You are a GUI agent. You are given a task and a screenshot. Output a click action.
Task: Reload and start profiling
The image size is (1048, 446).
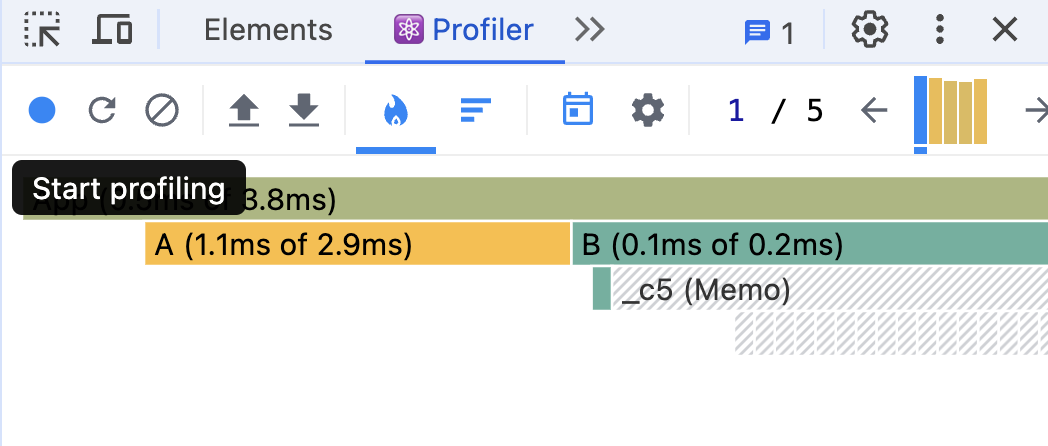tap(102, 110)
